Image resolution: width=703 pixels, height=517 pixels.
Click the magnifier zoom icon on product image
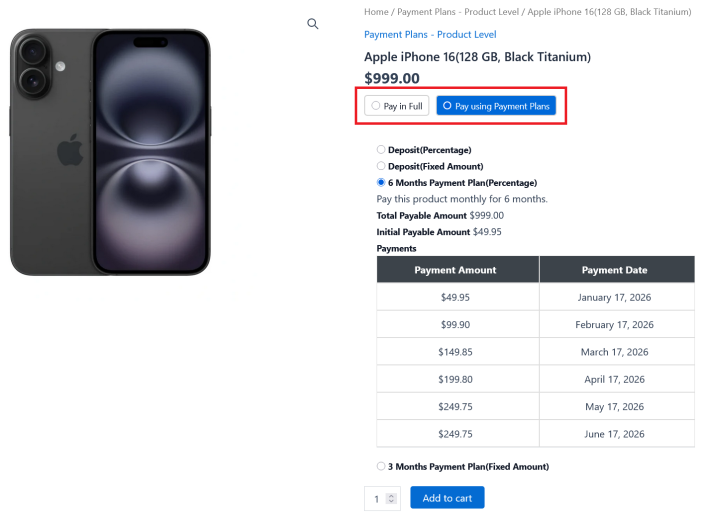click(313, 24)
